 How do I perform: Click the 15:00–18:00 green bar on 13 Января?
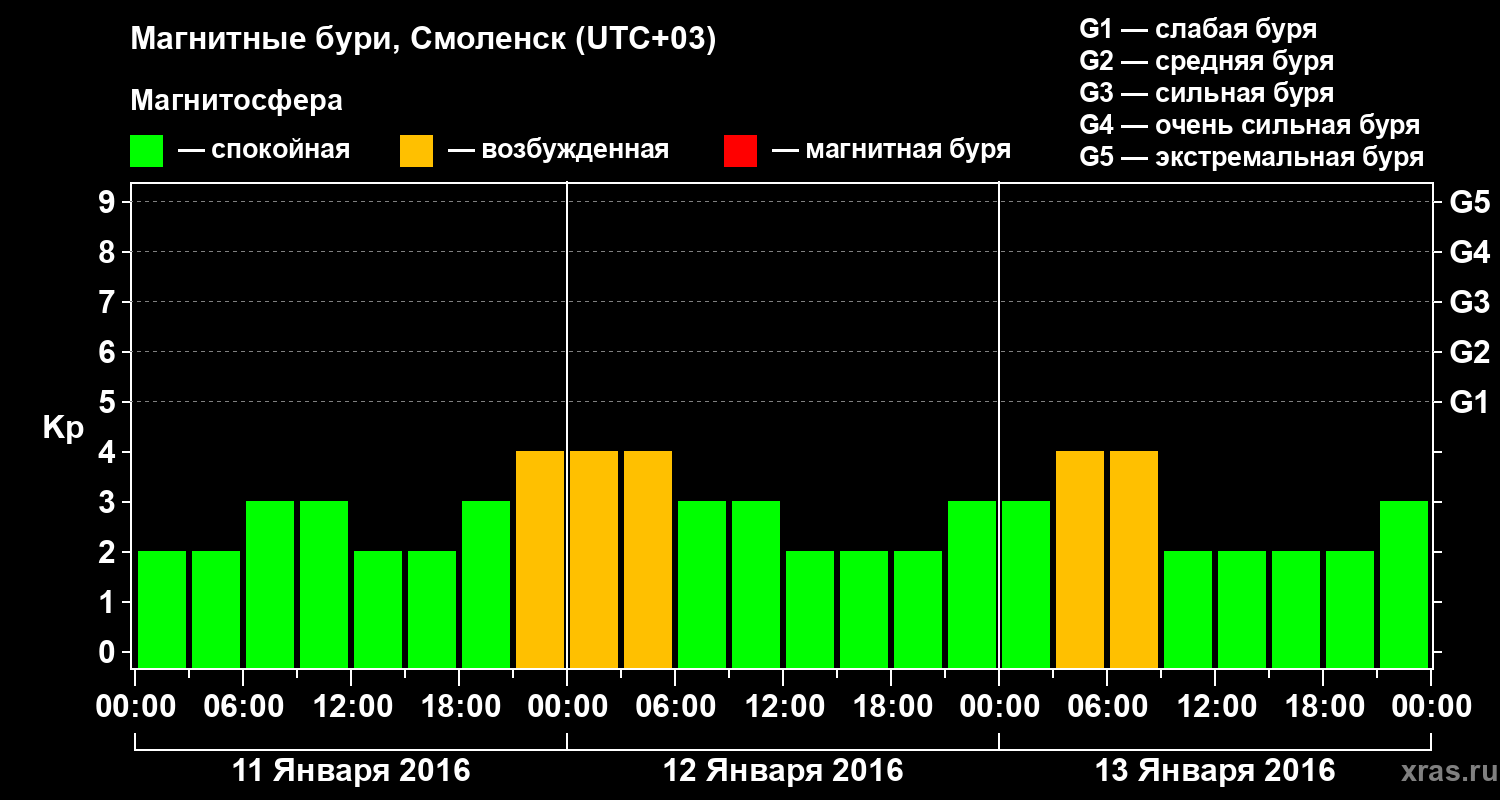[x=1296, y=609]
